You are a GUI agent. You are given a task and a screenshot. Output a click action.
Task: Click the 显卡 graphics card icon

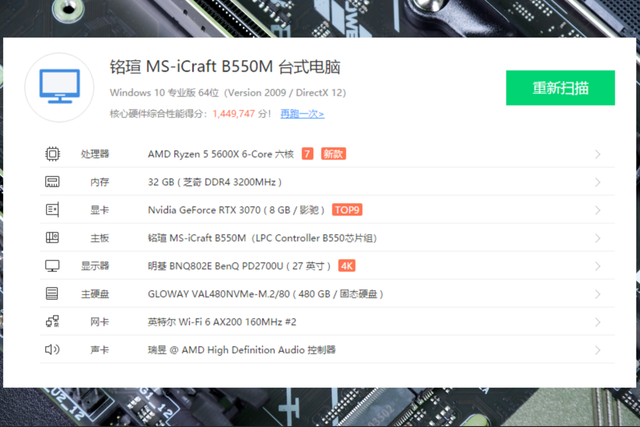(x=52, y=210)
